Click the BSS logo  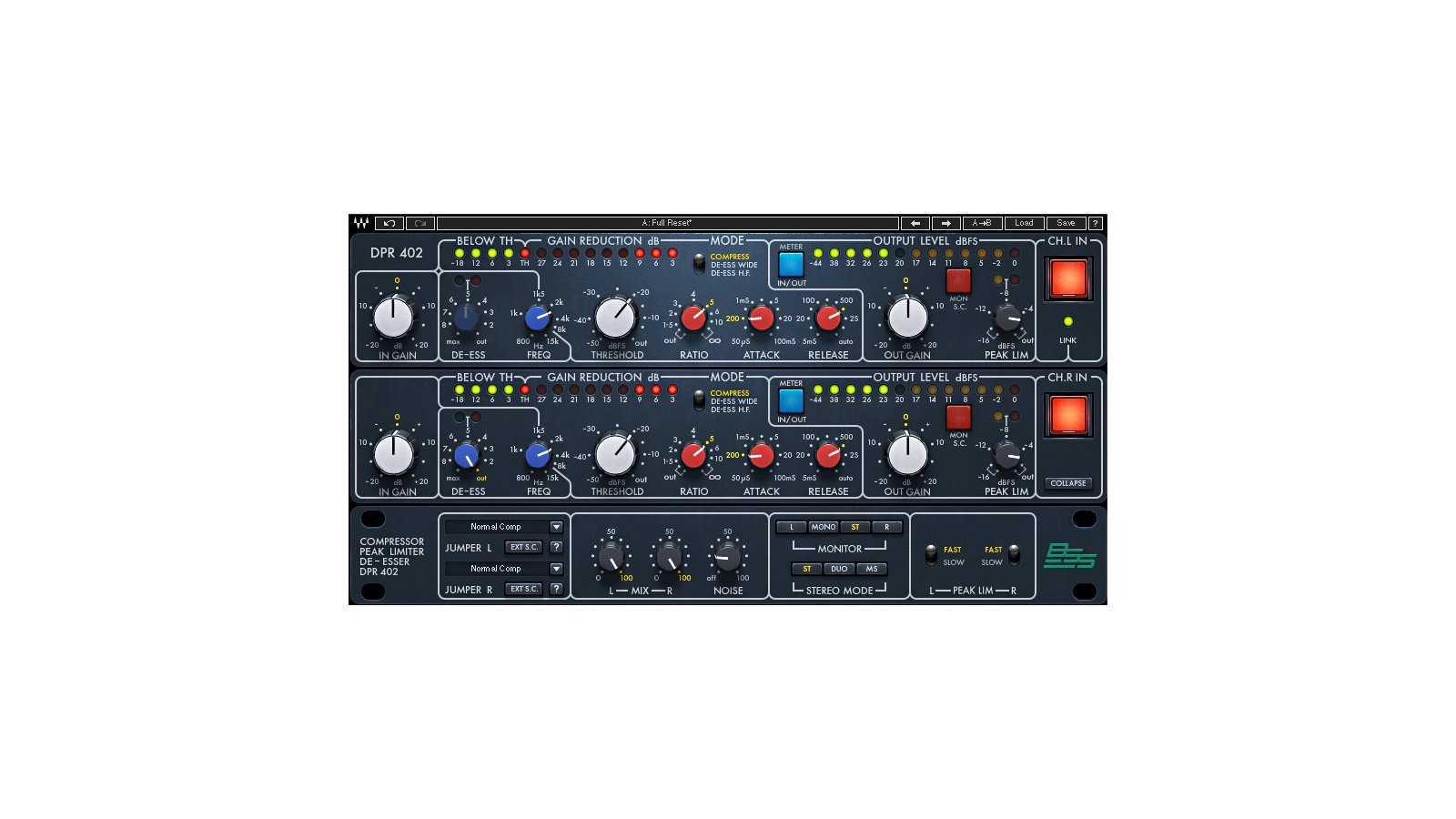1069,555
